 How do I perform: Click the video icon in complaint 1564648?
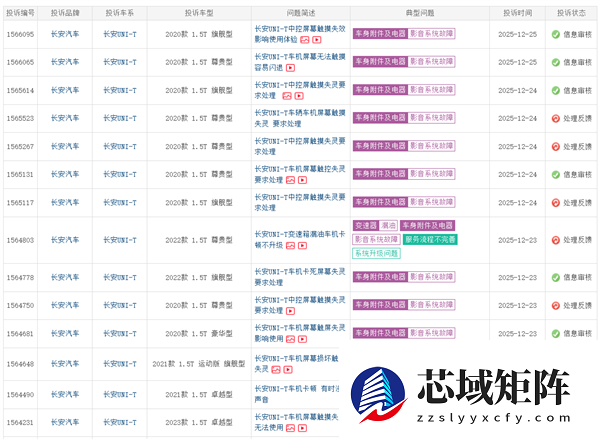point(290,368)
